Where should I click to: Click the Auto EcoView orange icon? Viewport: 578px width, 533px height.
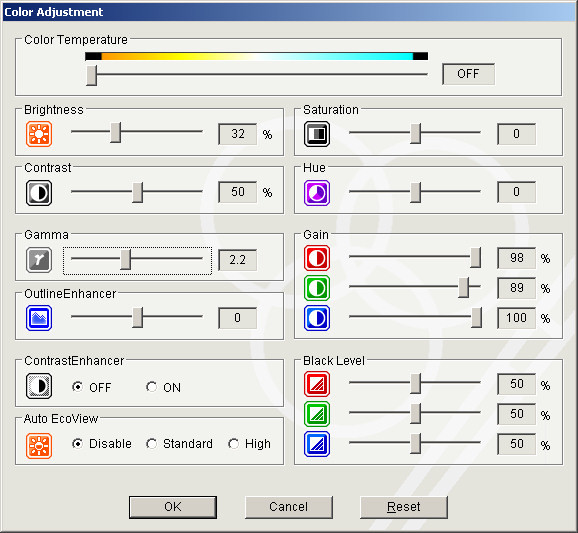click(x=39, y=446)
